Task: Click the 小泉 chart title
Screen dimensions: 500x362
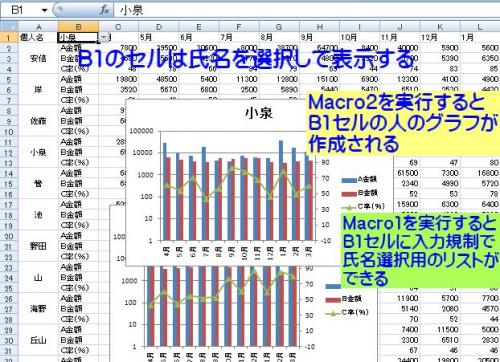Action: (x=259, y=113)
